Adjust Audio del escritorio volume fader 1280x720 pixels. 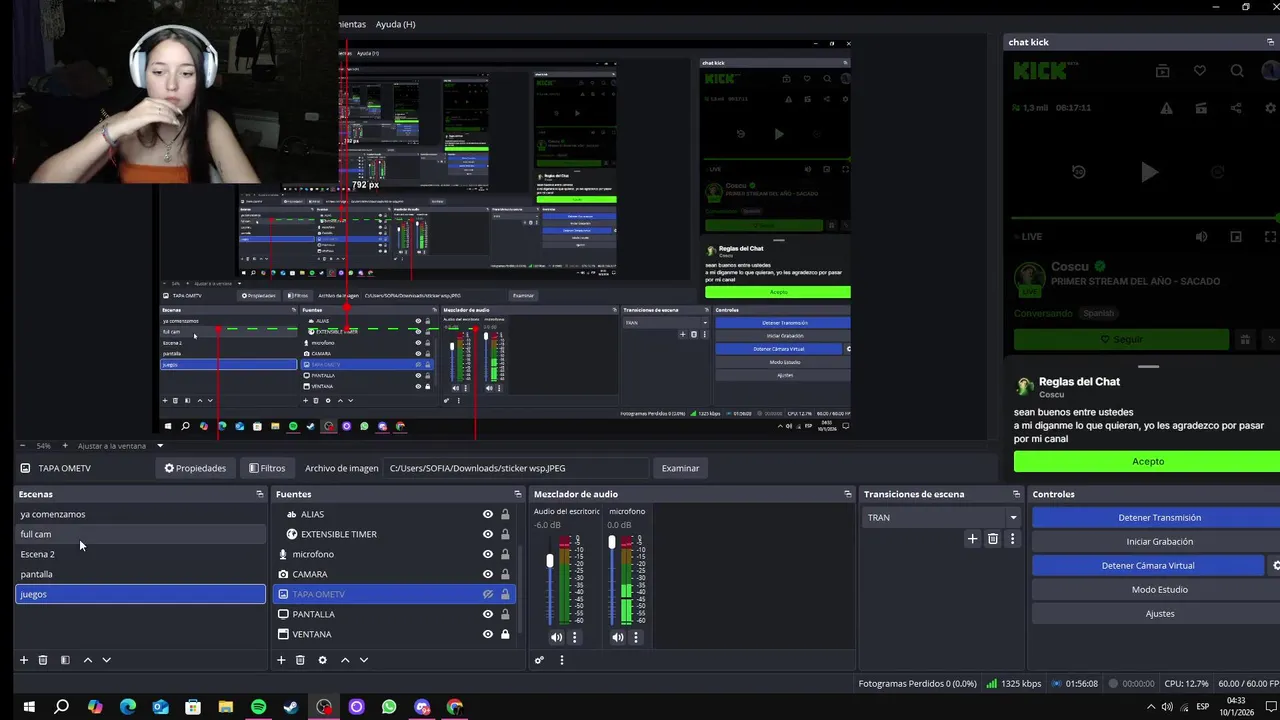[549, 561]
